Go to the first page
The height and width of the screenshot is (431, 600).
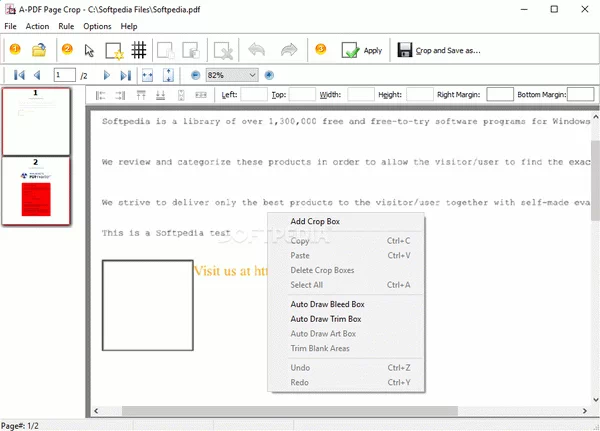(x=19, y=75)
